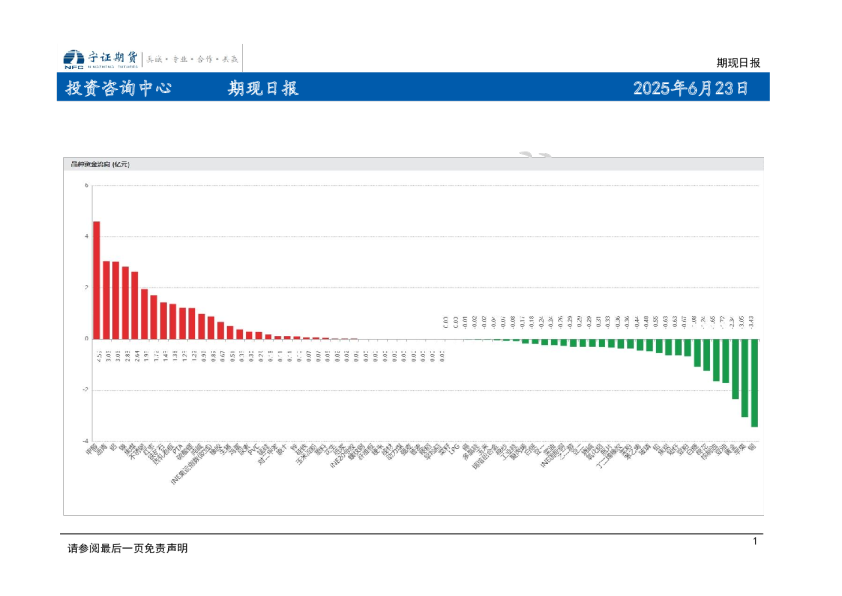Click the green bar valued -3.05
Screen dimensions: 842x596
[x=745, y=377]
